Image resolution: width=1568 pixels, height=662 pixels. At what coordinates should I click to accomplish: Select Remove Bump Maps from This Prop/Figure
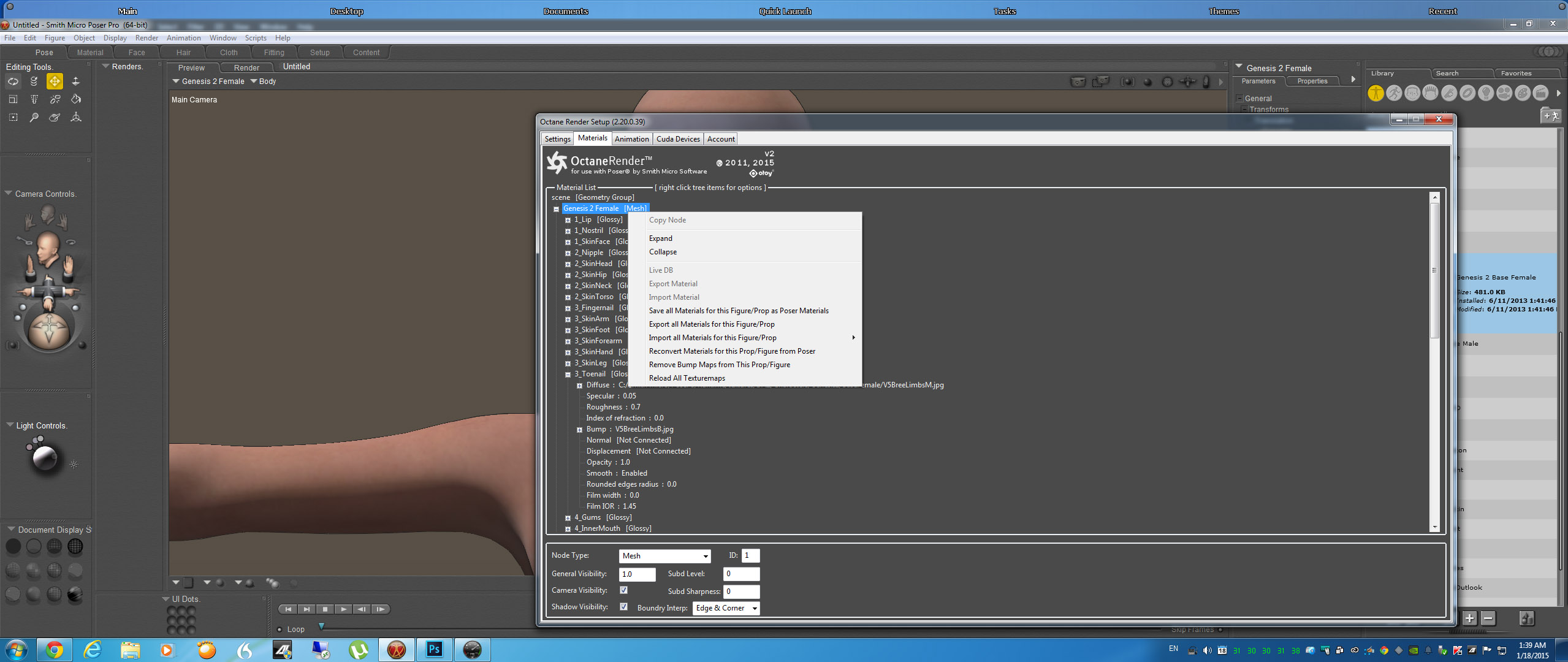pyautogui.click(x=745, y=365)
